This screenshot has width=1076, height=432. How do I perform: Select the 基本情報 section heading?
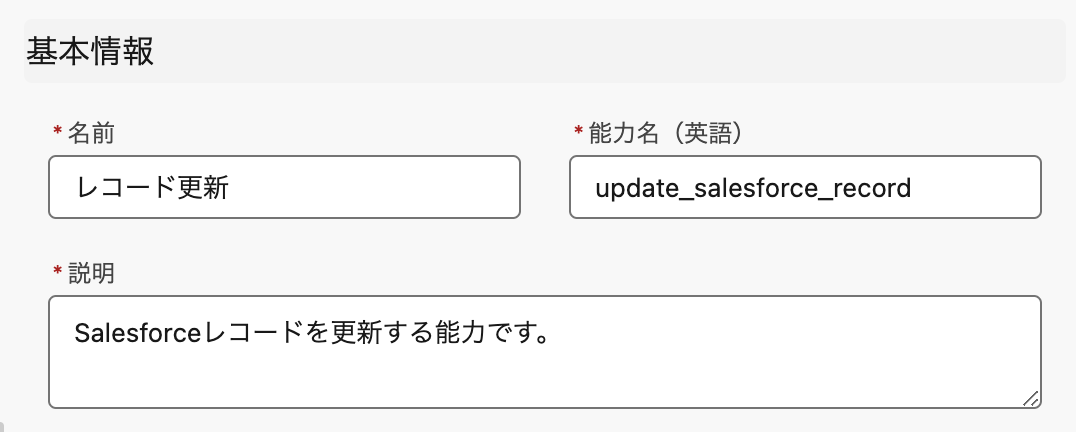[90, 51]
